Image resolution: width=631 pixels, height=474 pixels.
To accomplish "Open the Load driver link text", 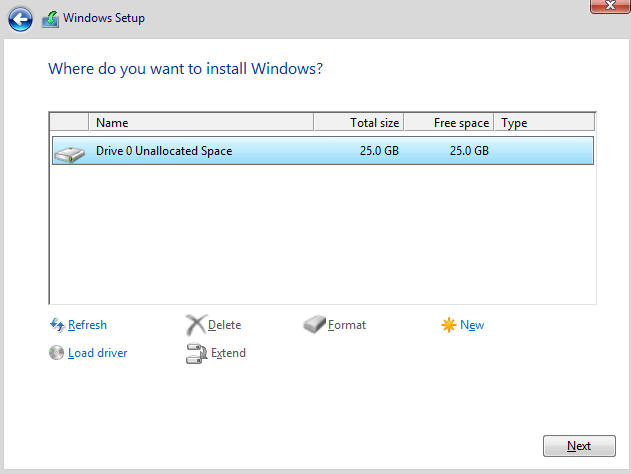I will (97, 353).
